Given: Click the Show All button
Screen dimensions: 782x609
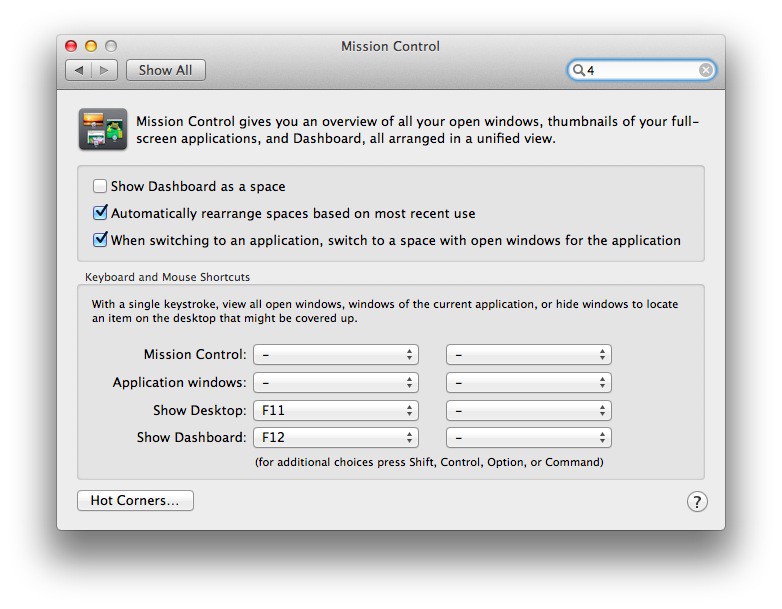Looking at the screenshot, I should tap(165, 70).
